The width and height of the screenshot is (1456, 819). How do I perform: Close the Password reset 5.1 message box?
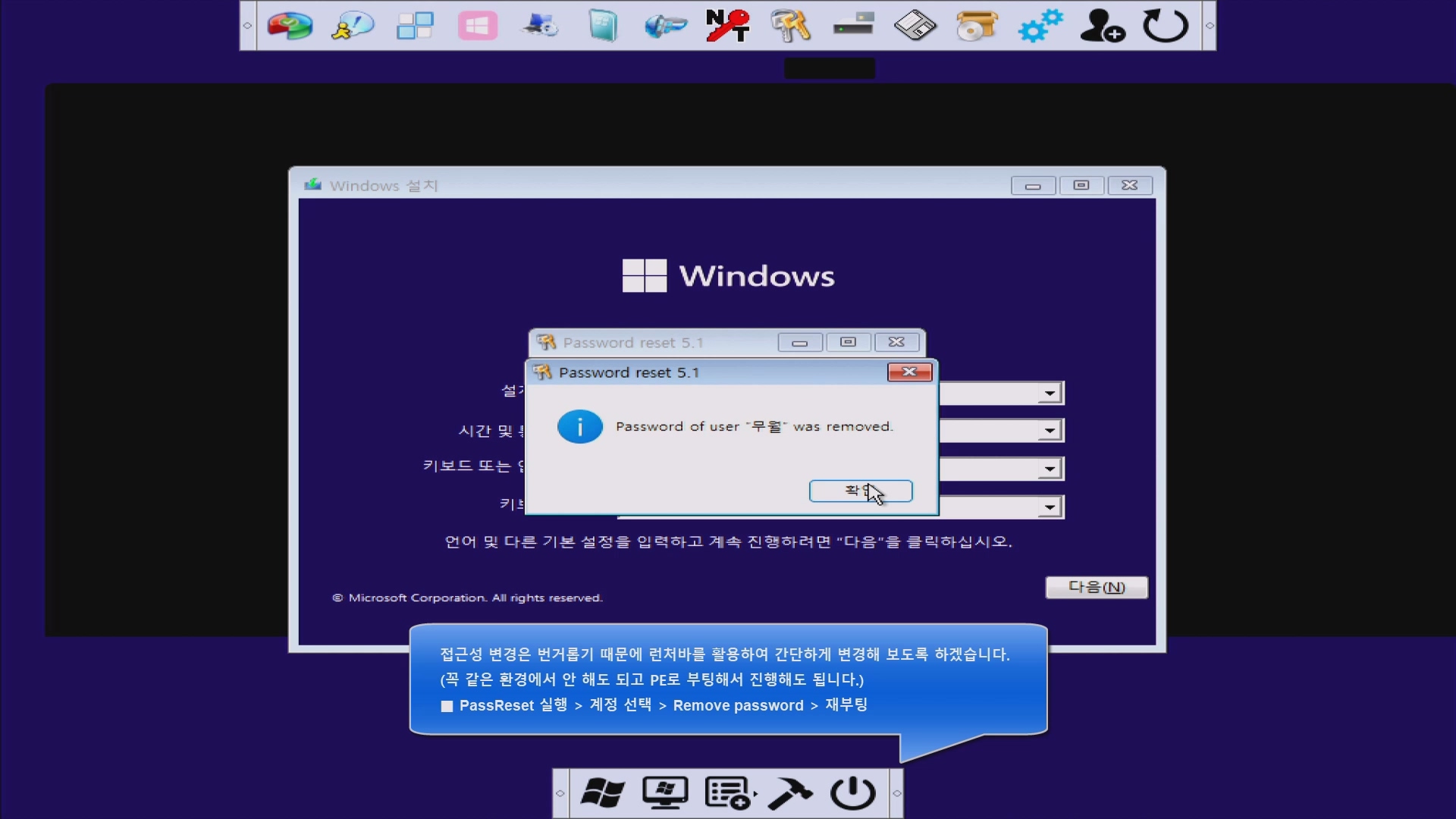(x=909, y=372)
